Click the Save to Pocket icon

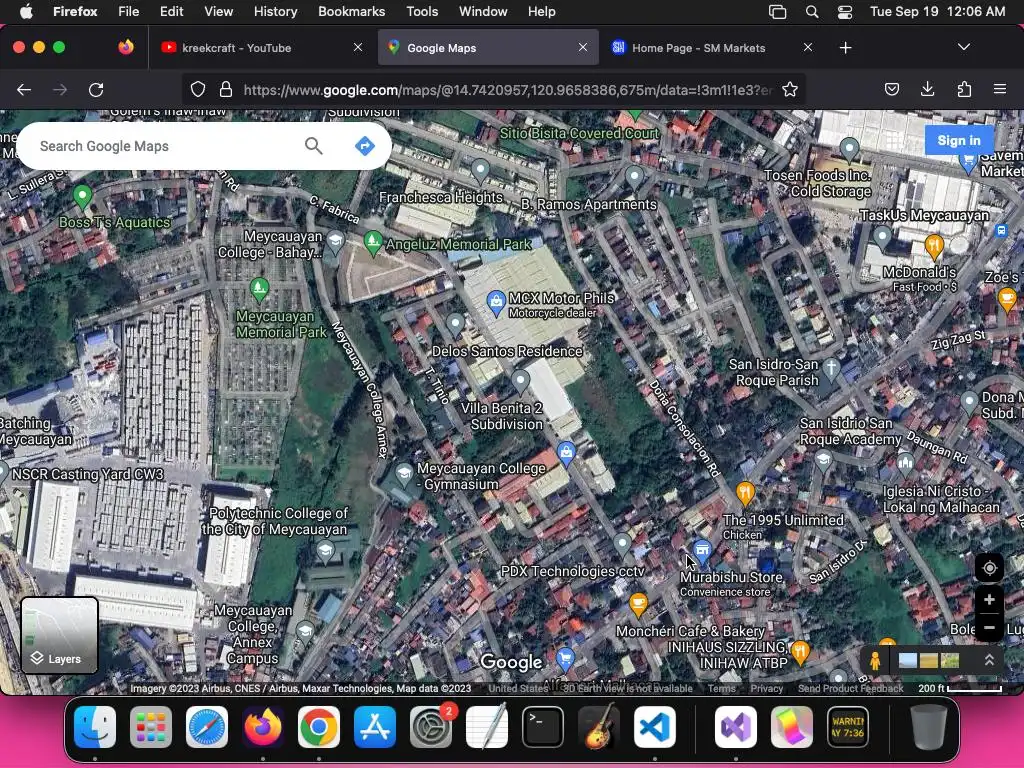click(891, 89)
